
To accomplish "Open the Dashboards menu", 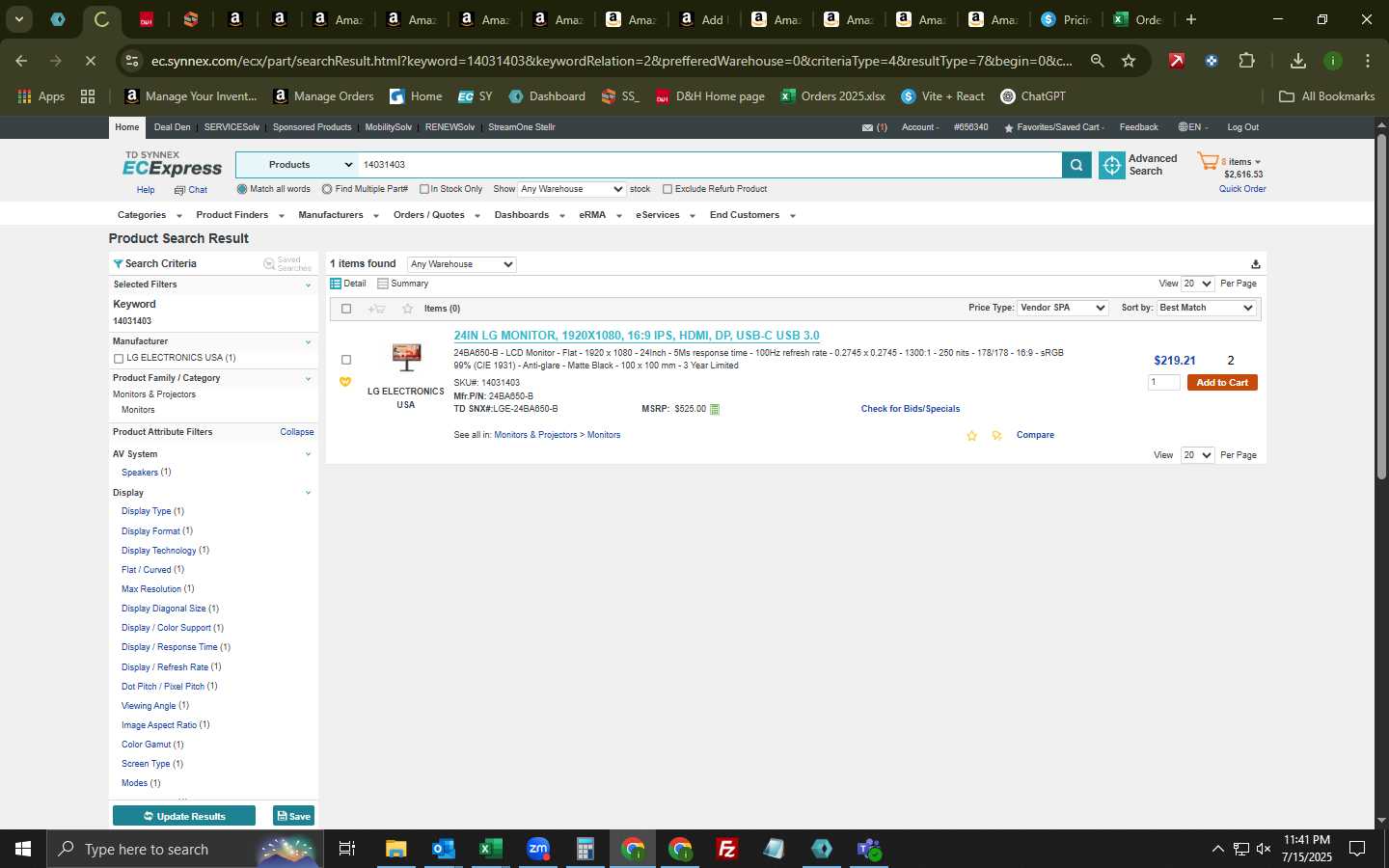I will 530,215.
